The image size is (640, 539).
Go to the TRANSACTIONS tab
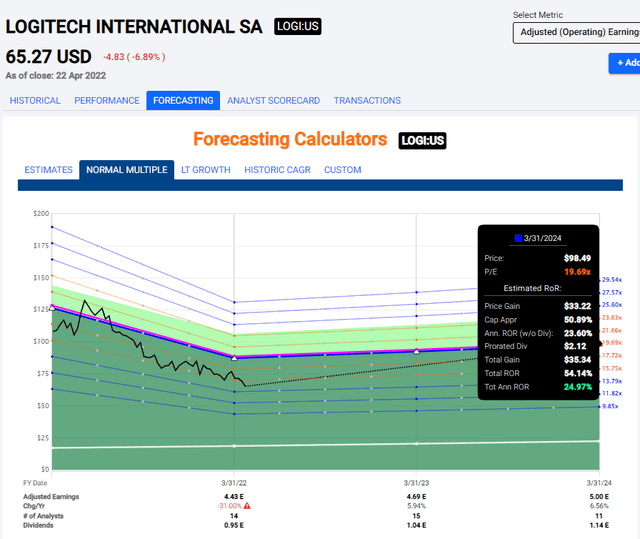[x=367, y=100]
